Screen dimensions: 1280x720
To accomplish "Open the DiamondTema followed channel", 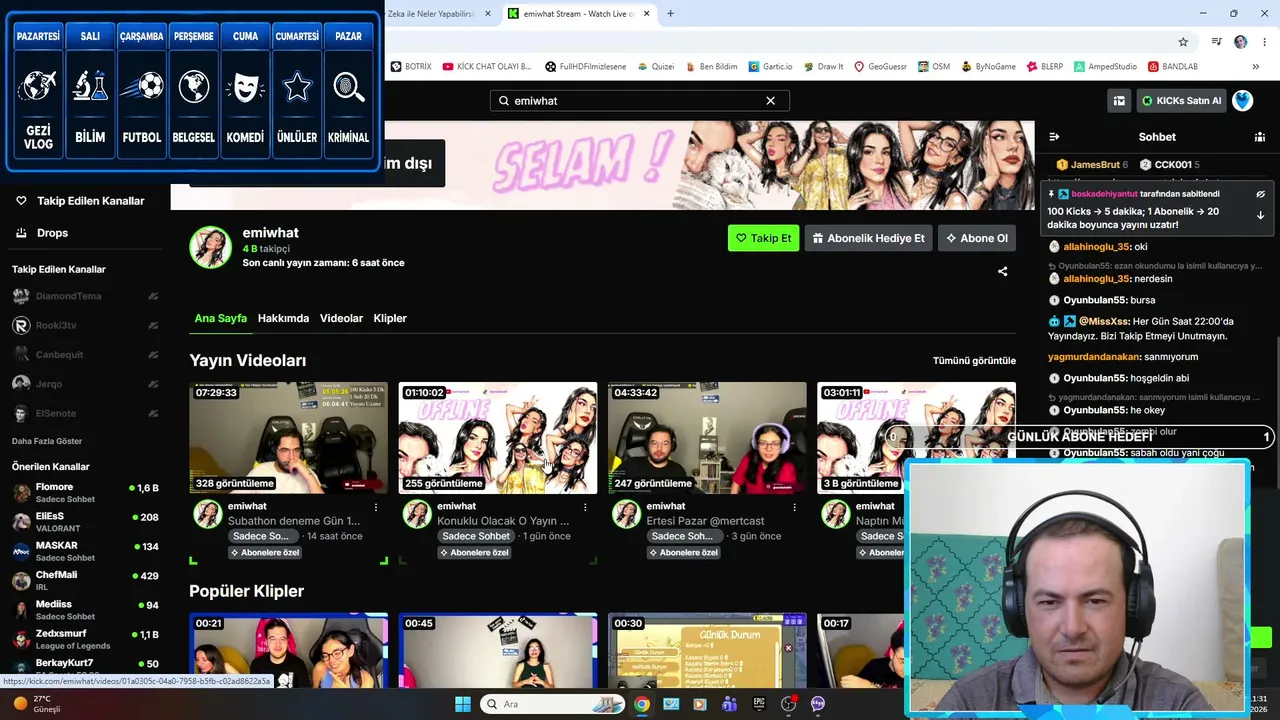I will [x=85, y=296].
